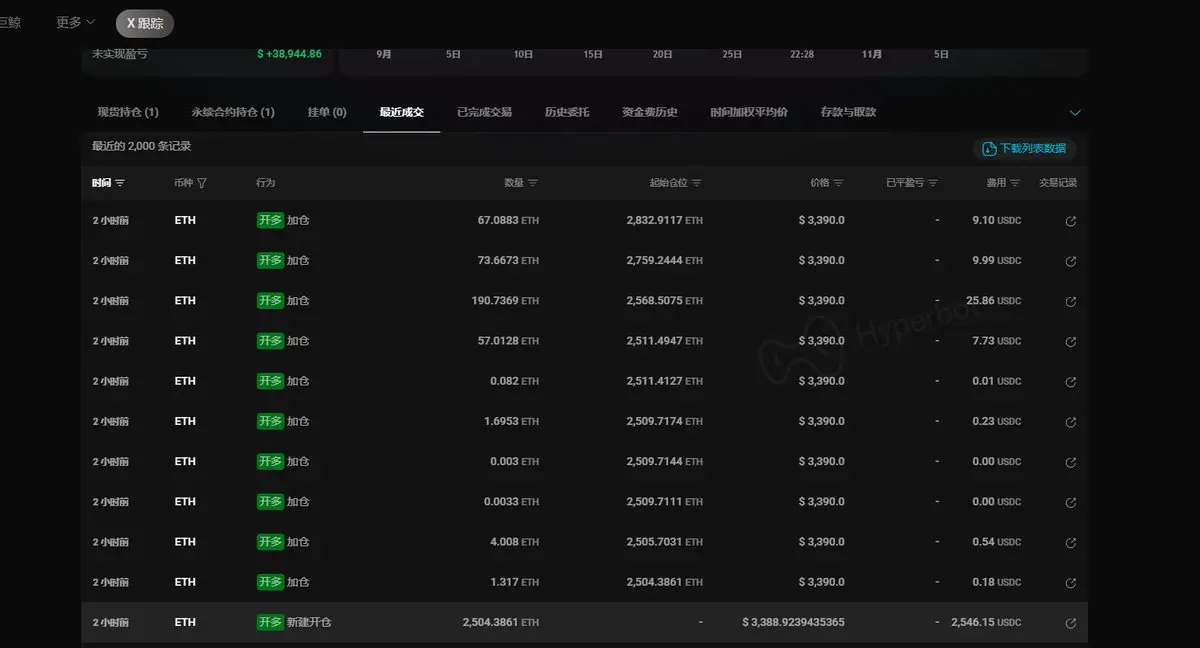
Task: Click 下载列表数据 download button
Action: [x=1025, y=149]
